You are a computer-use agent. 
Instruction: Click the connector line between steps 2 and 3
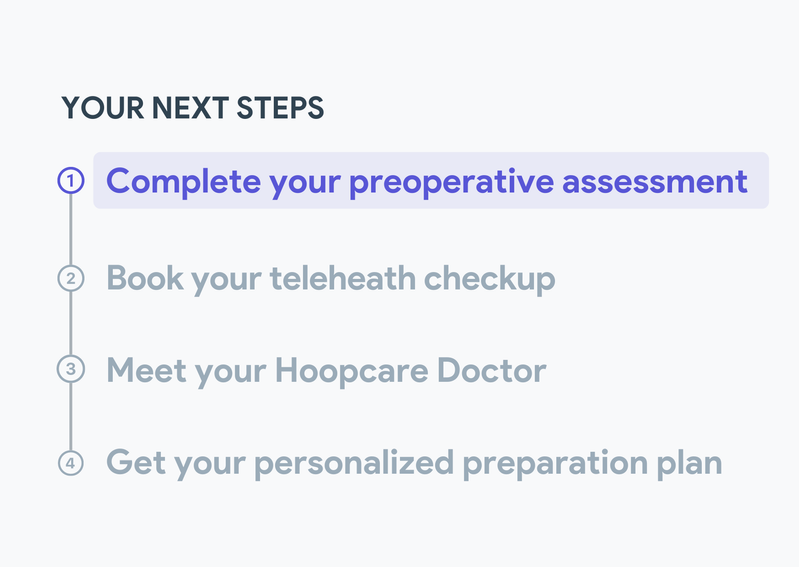coord(70,323)
